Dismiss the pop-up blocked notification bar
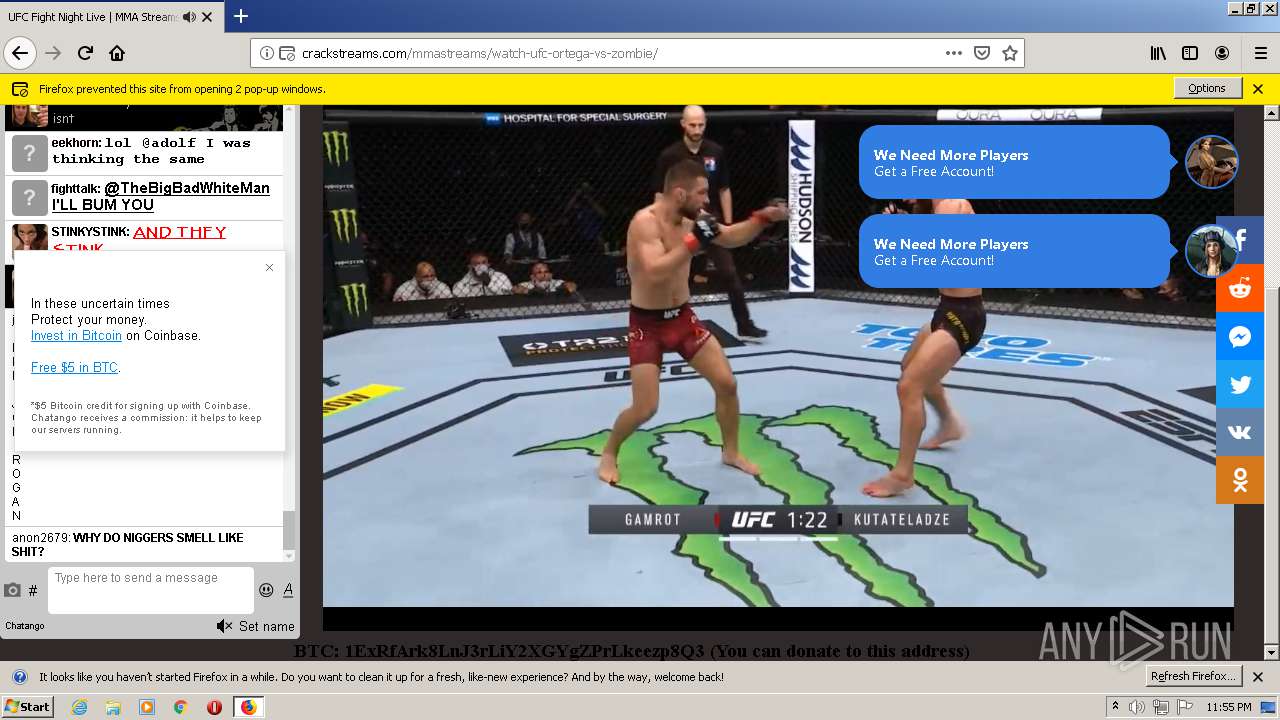Image resolution: width=1280 pixels, height=720 pixels. (1258, 88)
